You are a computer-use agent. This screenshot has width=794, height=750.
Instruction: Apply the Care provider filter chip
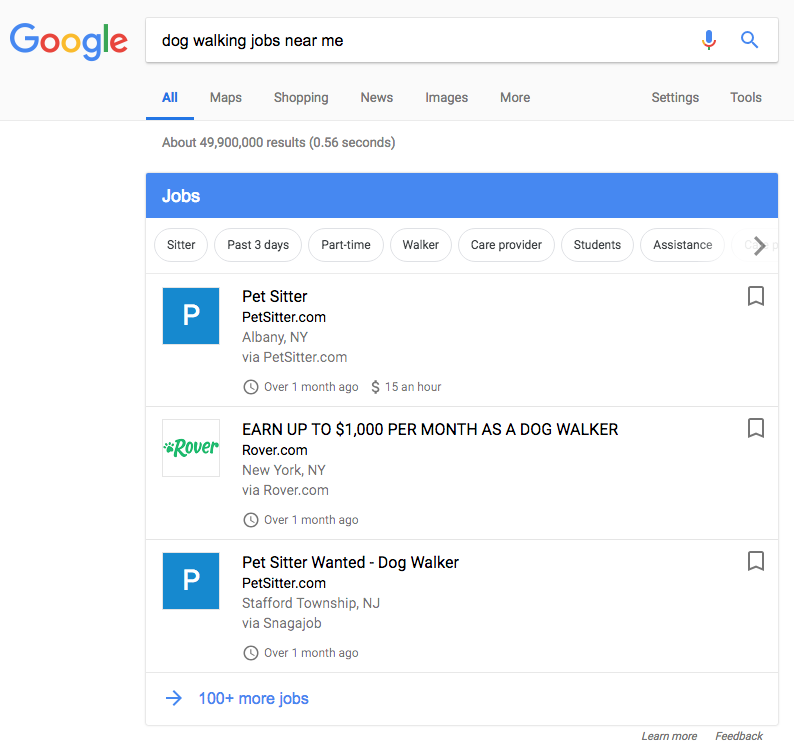(x=506, y=245)
